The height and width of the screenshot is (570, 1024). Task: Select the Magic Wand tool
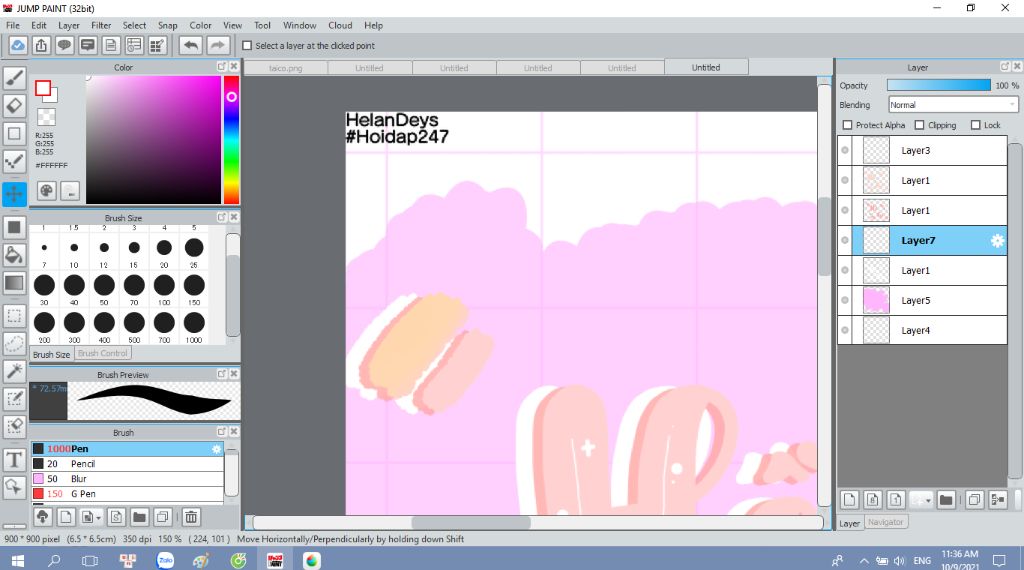point(14,371)
